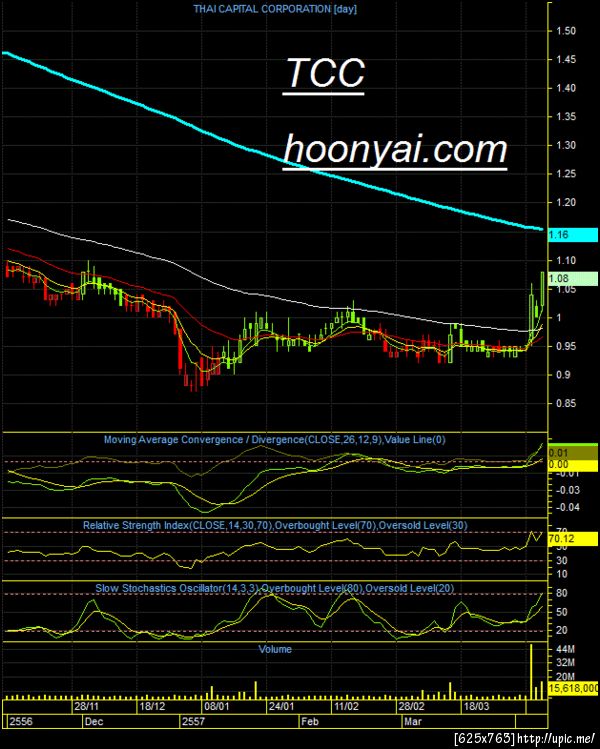Image resolution: width=600 pixels, height=749 pixels.
Task: Select the cyan 1.16 moving average value tag
Action: [x=573, y=235]
